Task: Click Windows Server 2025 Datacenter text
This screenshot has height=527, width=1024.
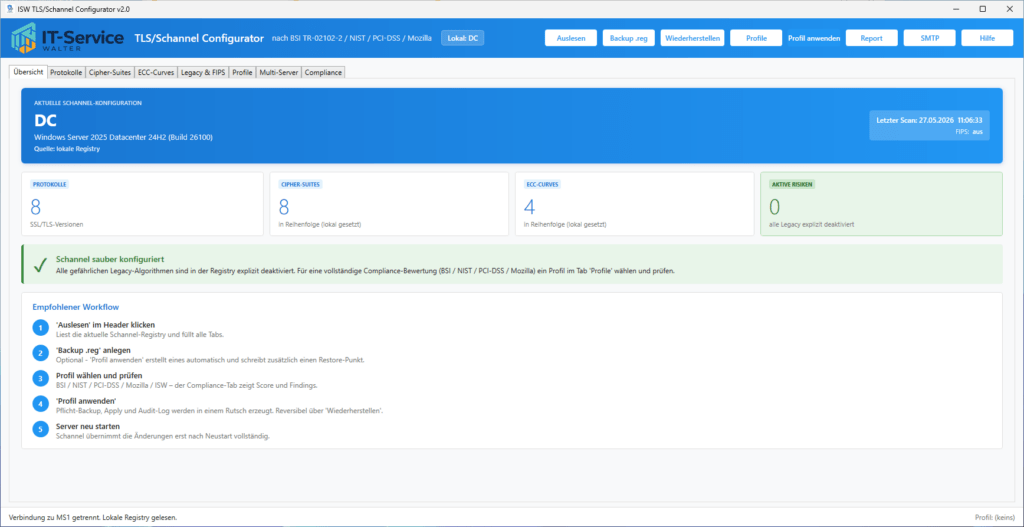Action: (123, 138)
